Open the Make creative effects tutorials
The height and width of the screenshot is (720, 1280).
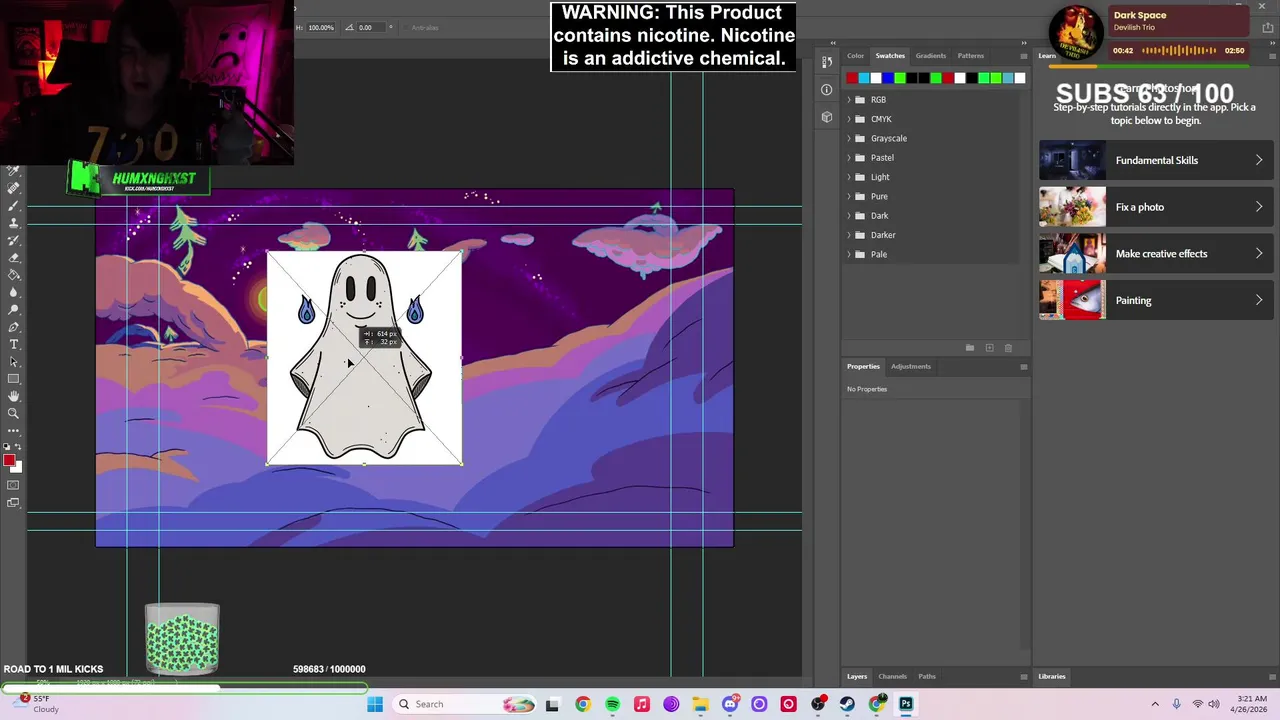pos(1156,254)
